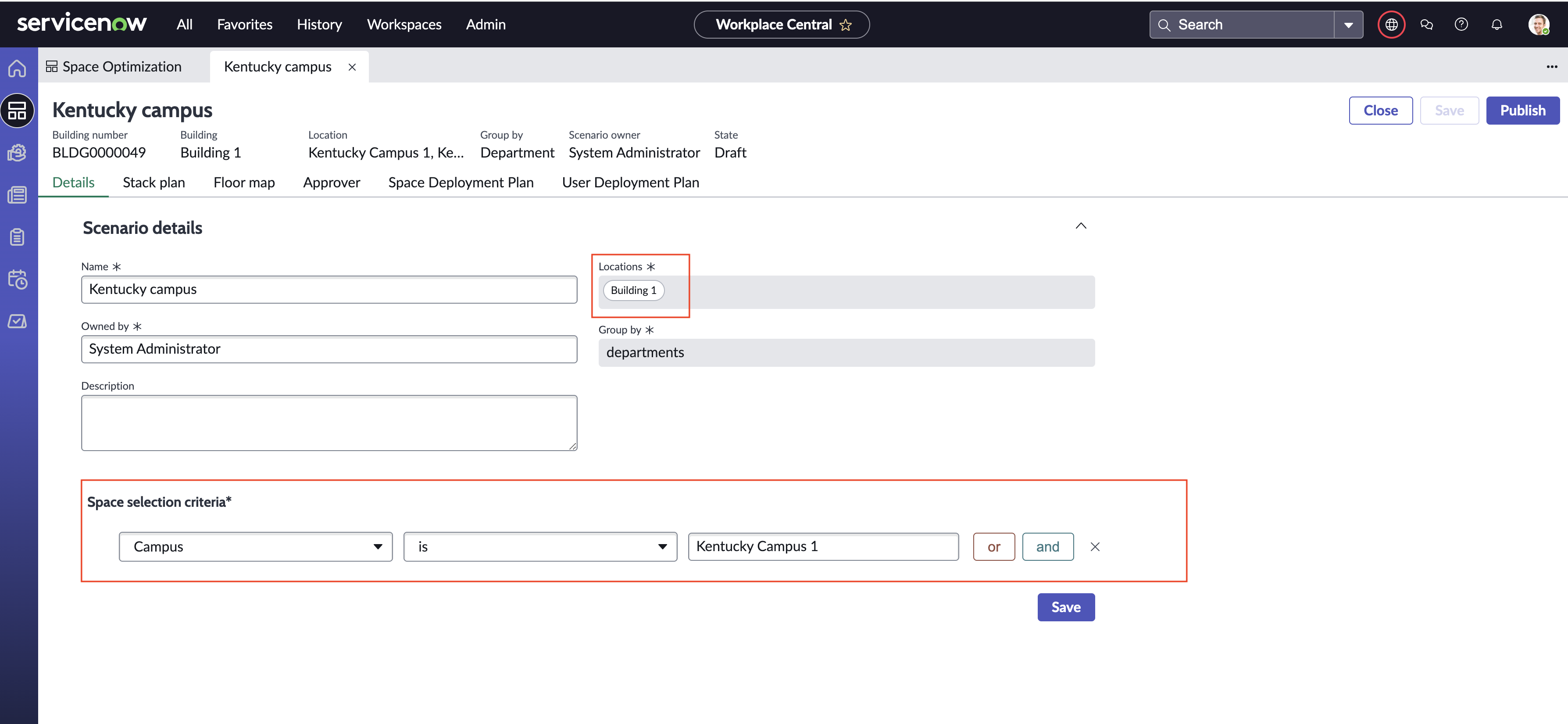The height and width of the screenshot is (724, 1568).
Task: Open the calendar clock sidebar icon
Action: point(17,280)
